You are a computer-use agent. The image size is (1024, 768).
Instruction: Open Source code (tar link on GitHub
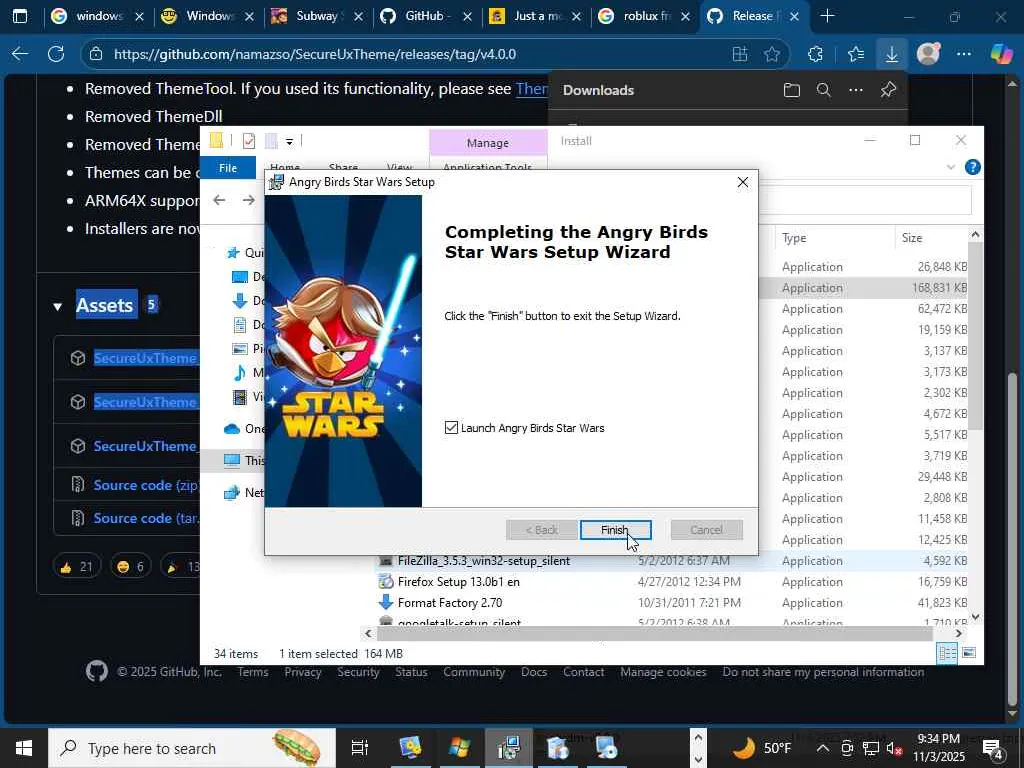pos(146,519)
